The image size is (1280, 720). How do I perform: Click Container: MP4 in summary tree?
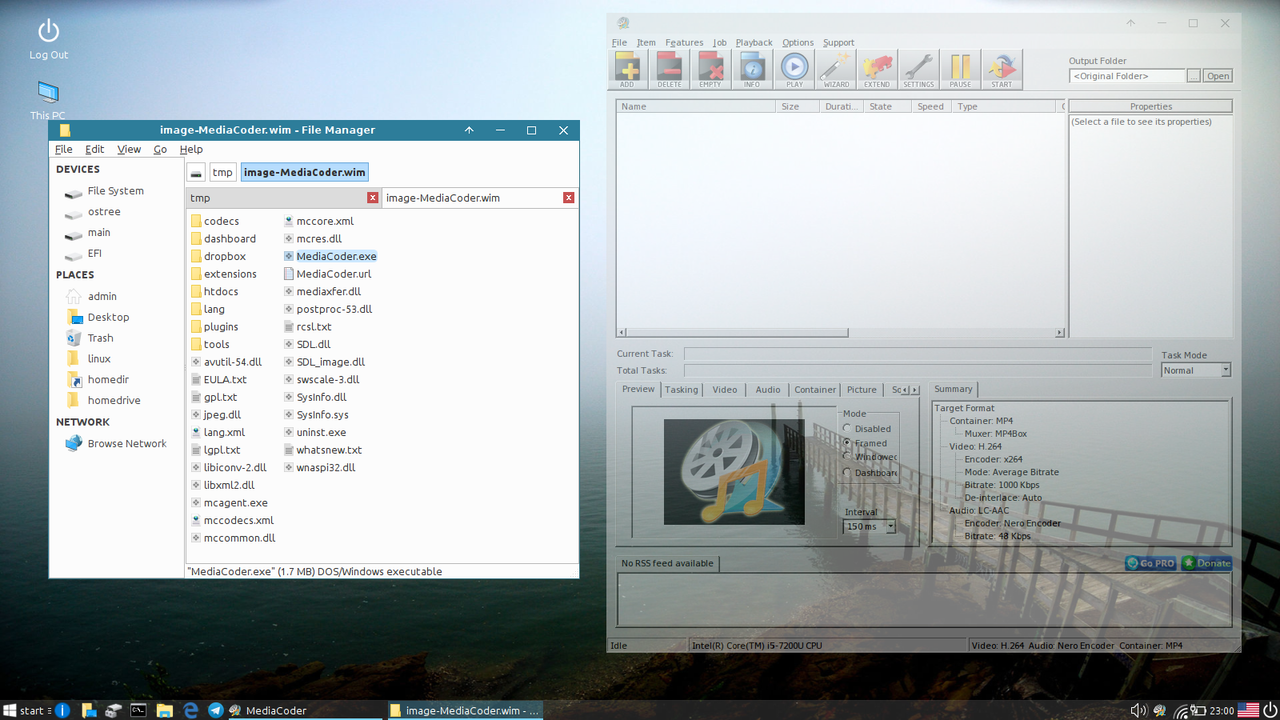point(981,421)
